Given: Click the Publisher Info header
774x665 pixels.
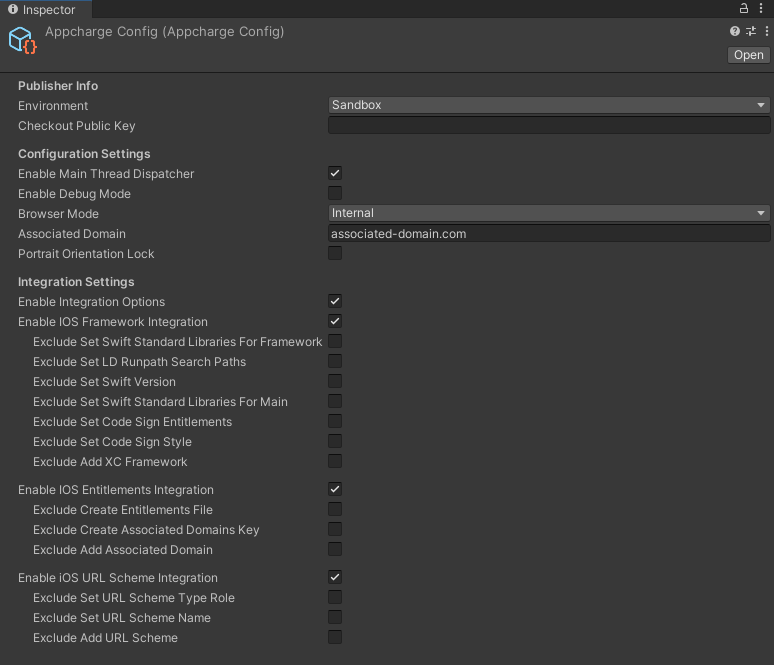Looking at the screenshot, I should pos(58,86).
